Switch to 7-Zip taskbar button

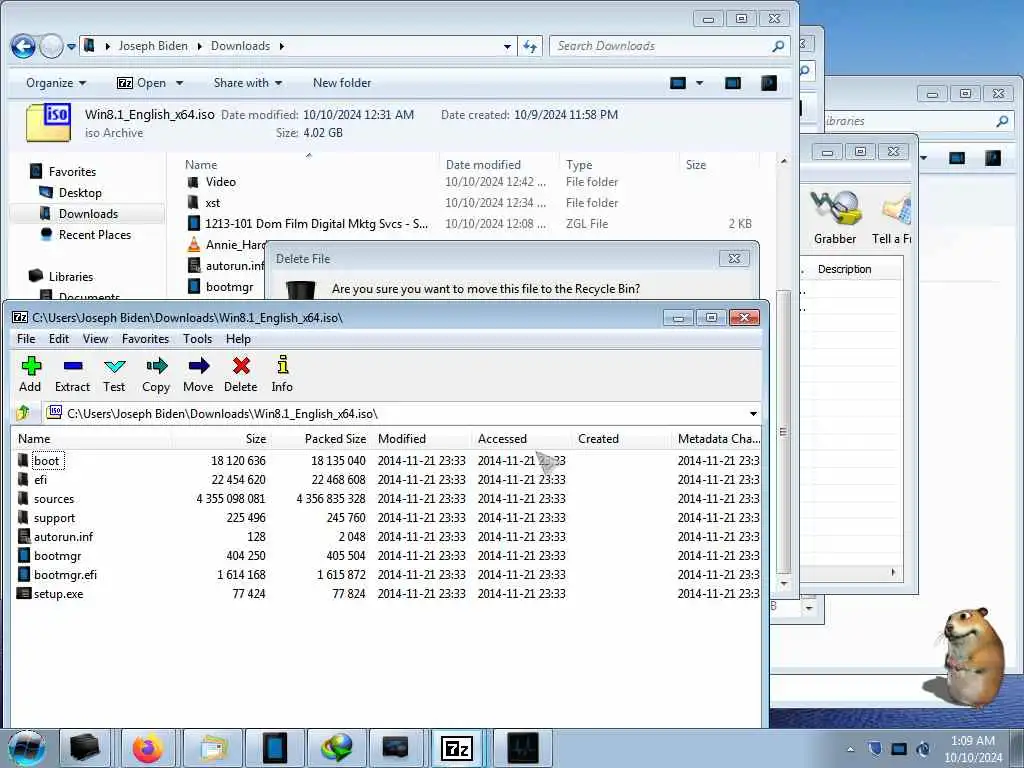(x=457, y=748)
